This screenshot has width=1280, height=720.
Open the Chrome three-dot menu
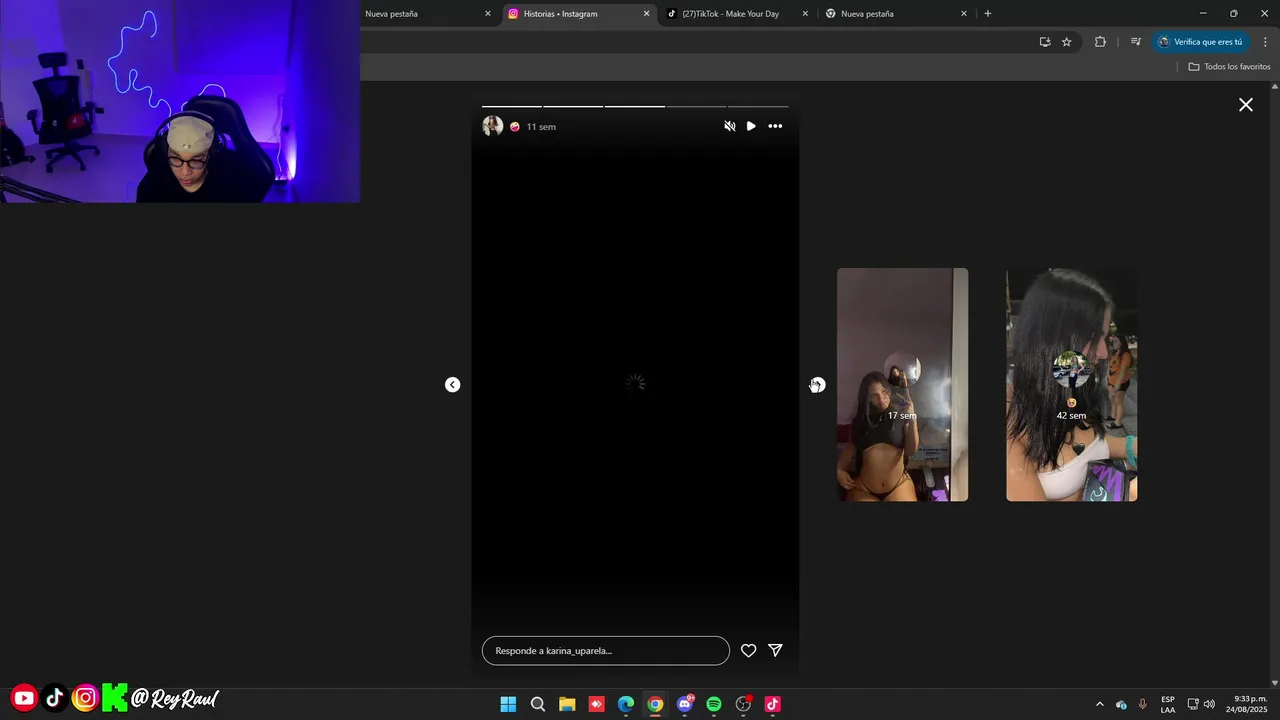pos(1265,42)
